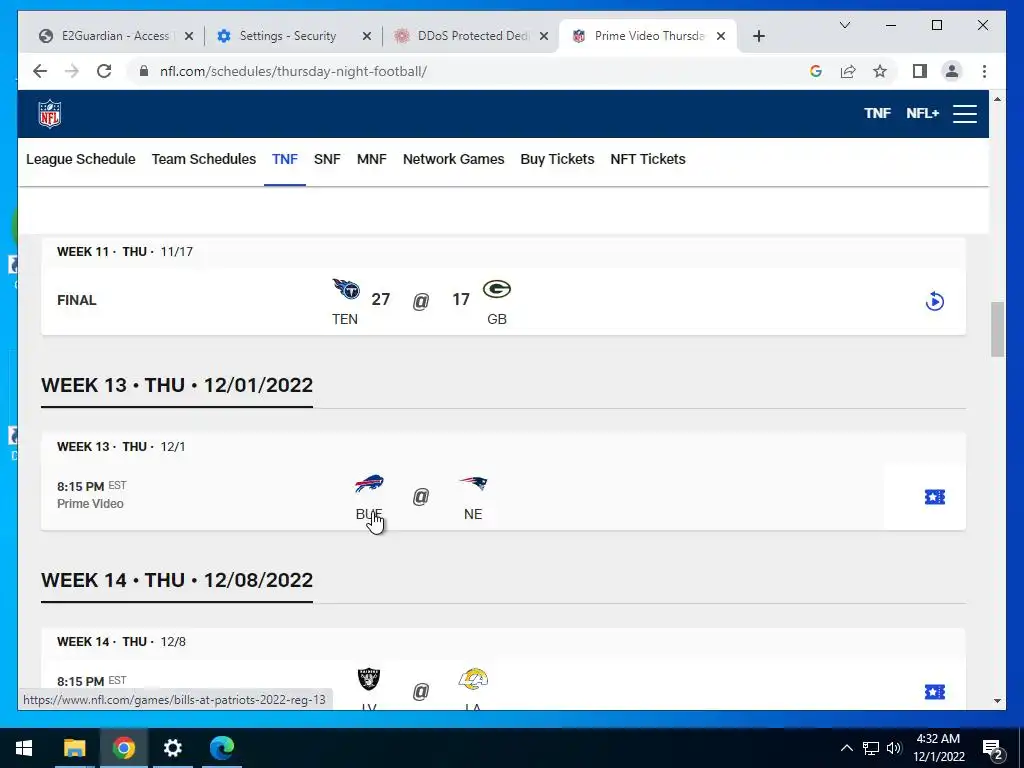The height and width of the screenshot is (768, 1024).
Task: Click the Green Bay Packers logo
Action: click(497, 288)
